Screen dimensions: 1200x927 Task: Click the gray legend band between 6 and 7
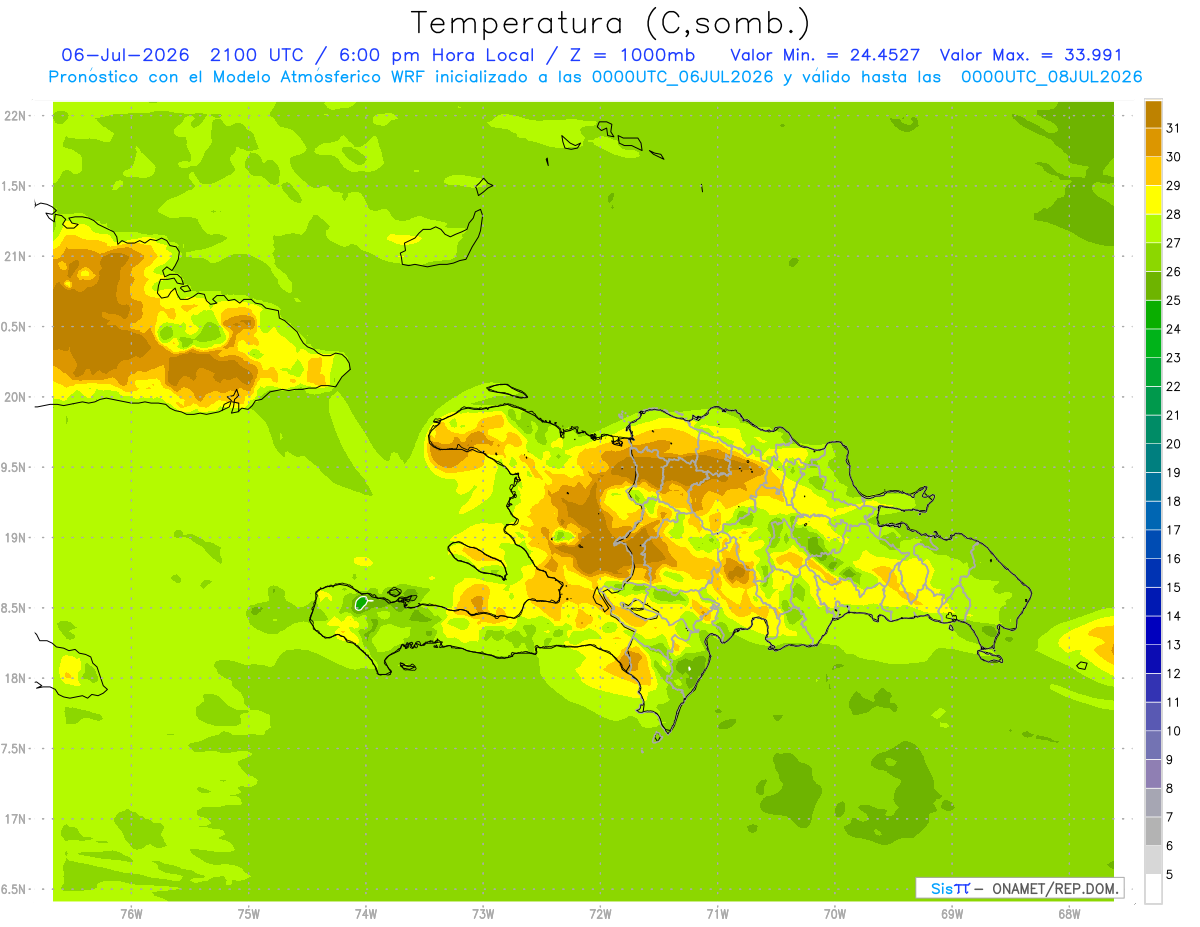pyautogui.click(x=1153, y=831)
